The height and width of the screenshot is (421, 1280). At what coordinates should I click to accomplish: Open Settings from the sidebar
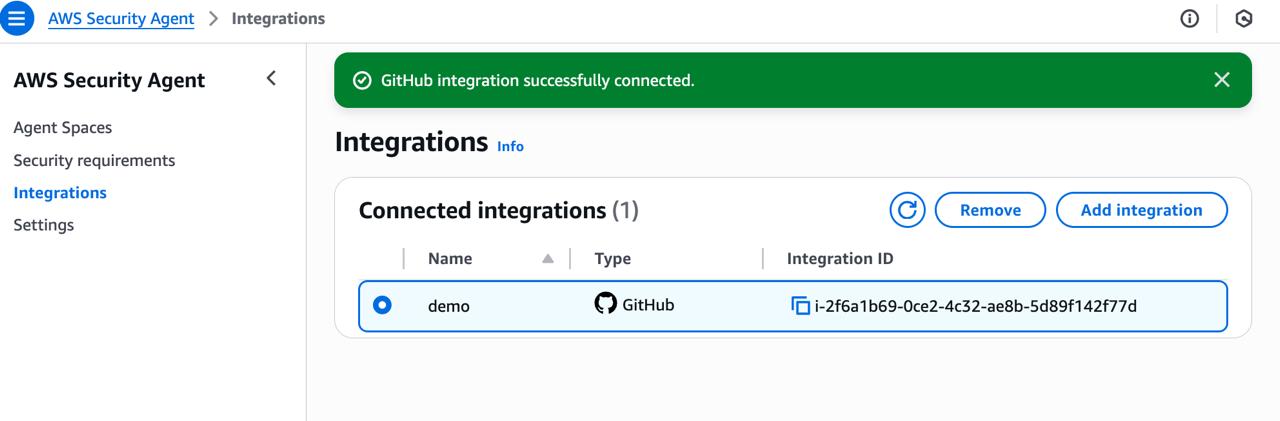[43, 225]
